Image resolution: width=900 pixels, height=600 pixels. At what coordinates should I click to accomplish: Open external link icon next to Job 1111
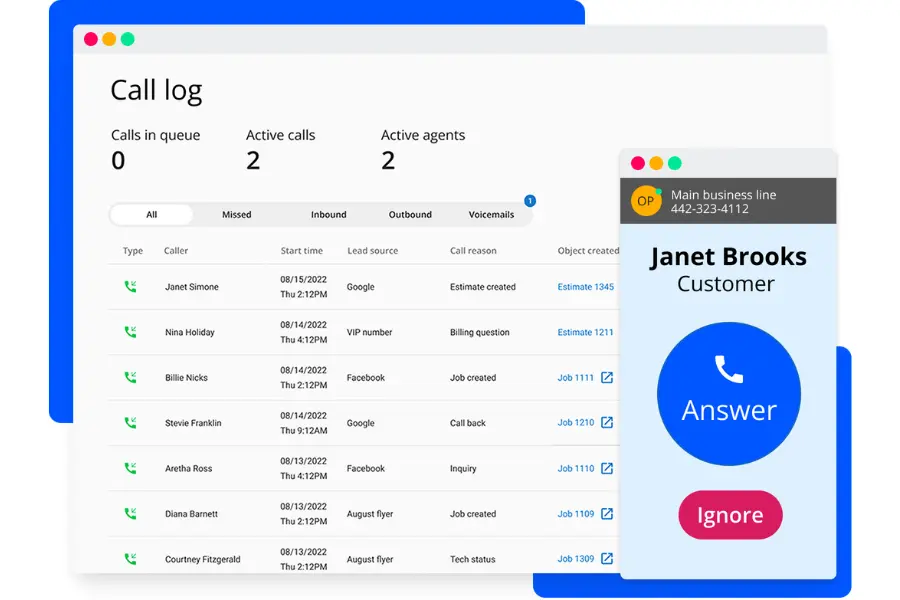coord(607,377)
